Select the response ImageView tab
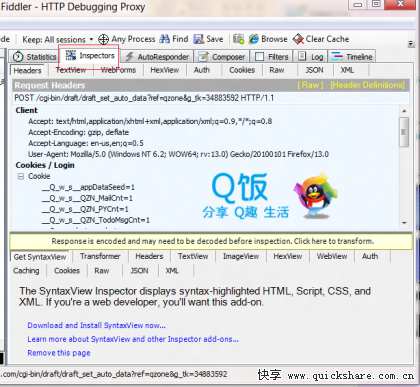Image resolution: width=420 pixels, height=387 pixels. point(241,256)
